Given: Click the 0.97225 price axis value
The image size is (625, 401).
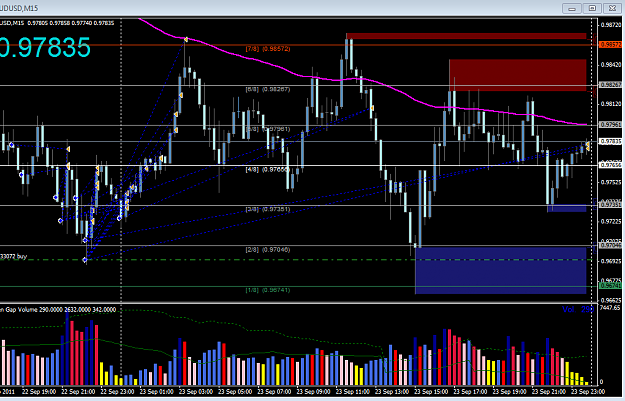Looking at the screenshot, I should (611, 222).
